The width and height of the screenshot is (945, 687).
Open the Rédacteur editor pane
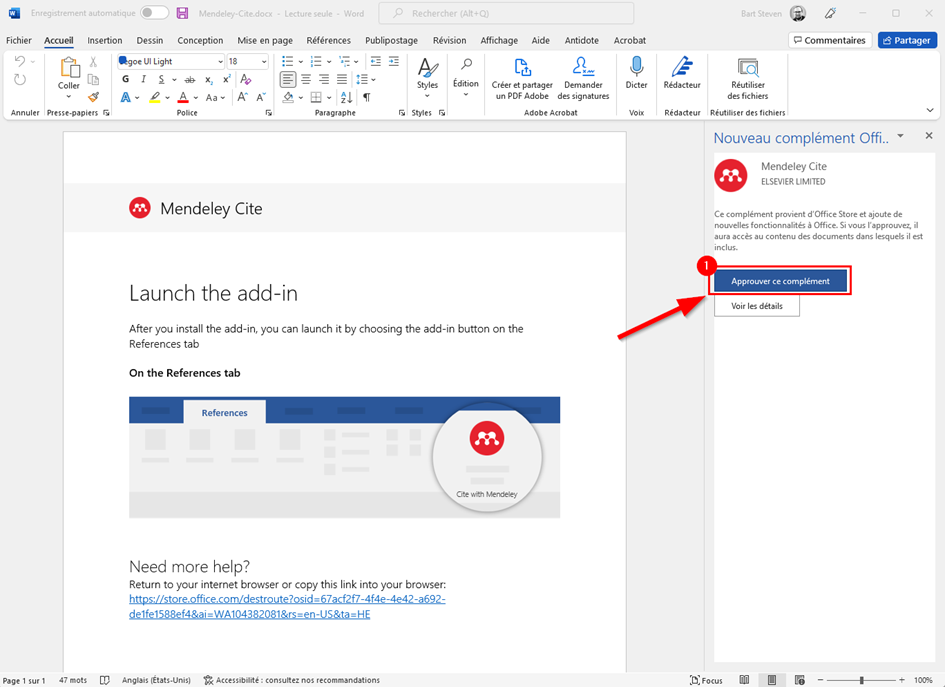[682, 74]
